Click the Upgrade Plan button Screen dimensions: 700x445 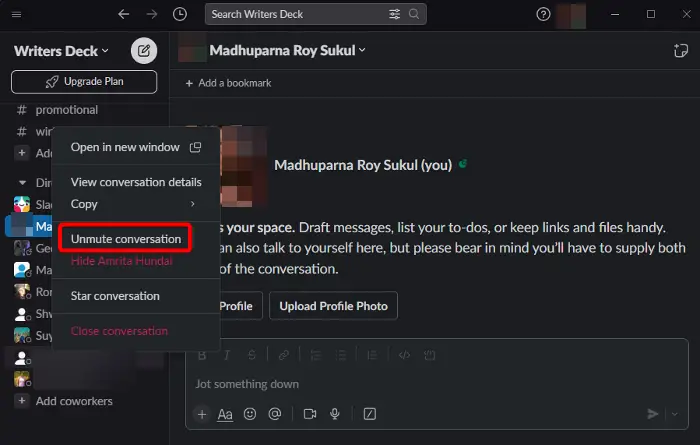84,82
